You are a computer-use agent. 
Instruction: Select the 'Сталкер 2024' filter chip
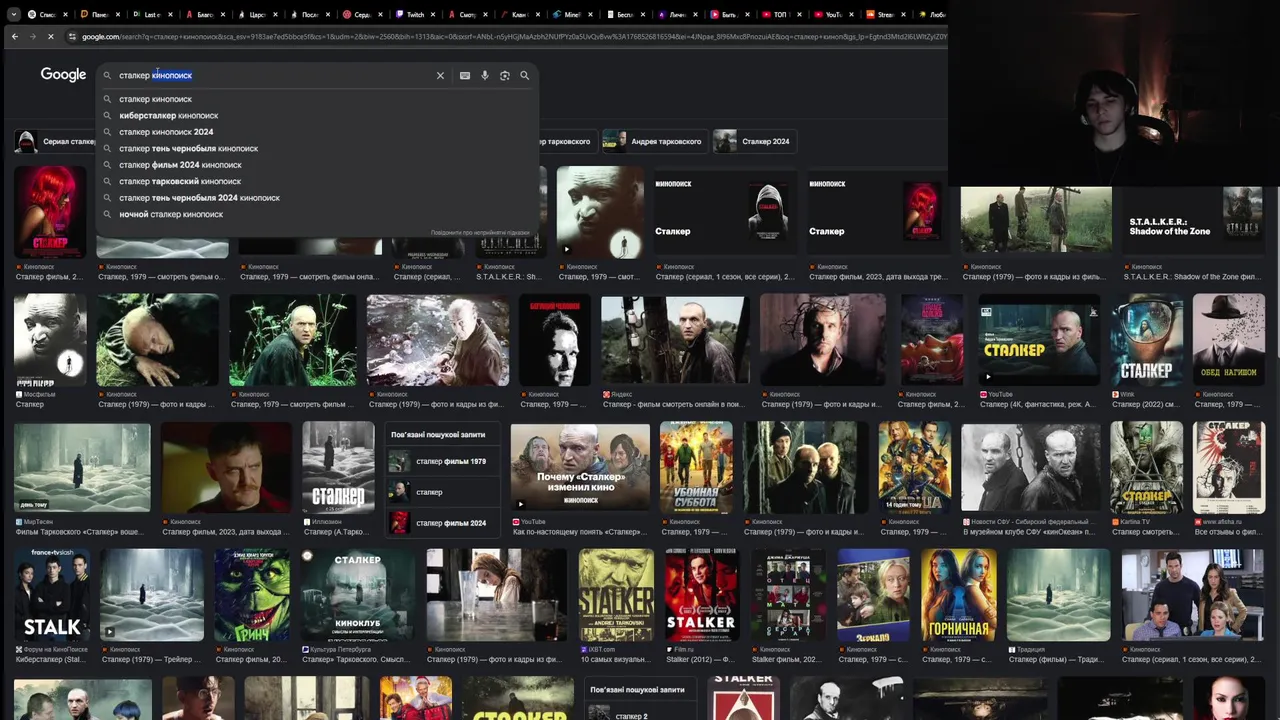pos(753,141)
